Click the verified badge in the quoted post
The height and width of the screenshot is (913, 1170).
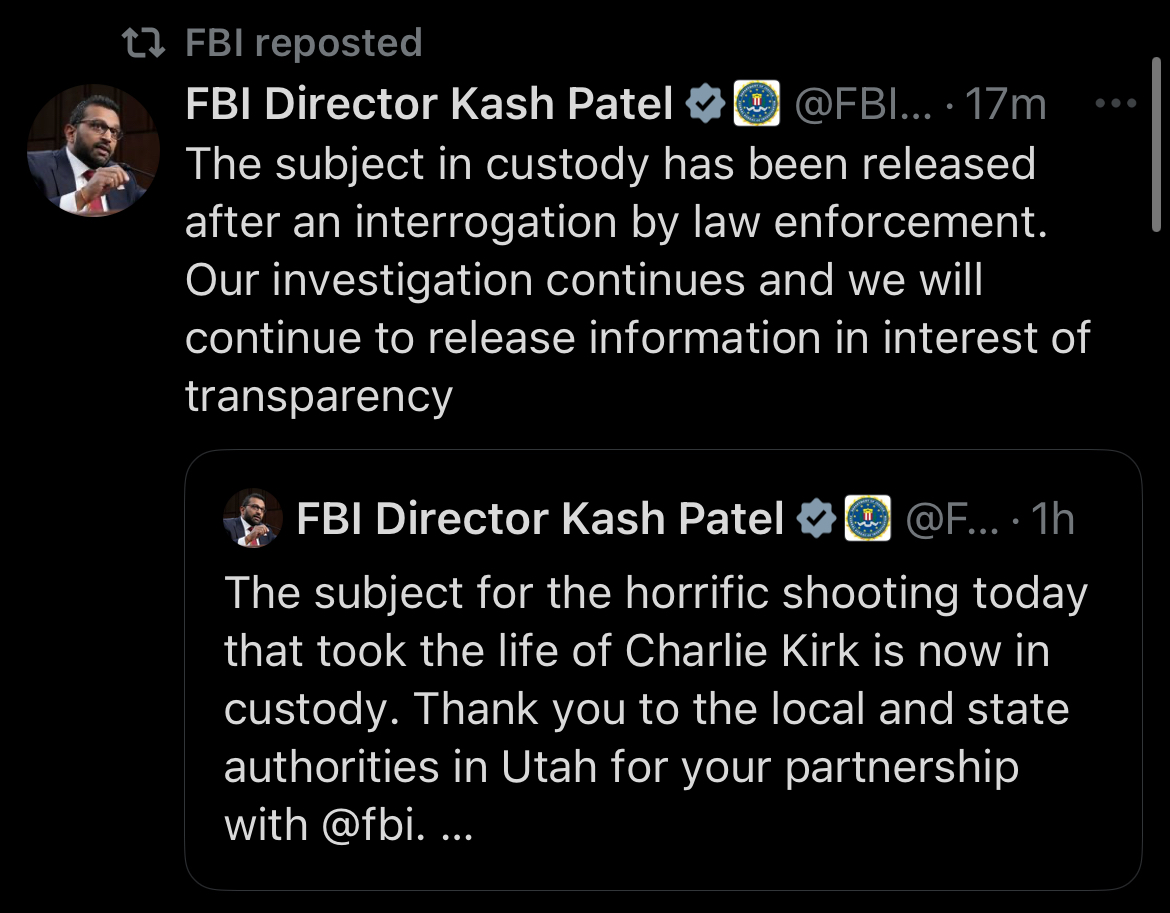[817, 519]
